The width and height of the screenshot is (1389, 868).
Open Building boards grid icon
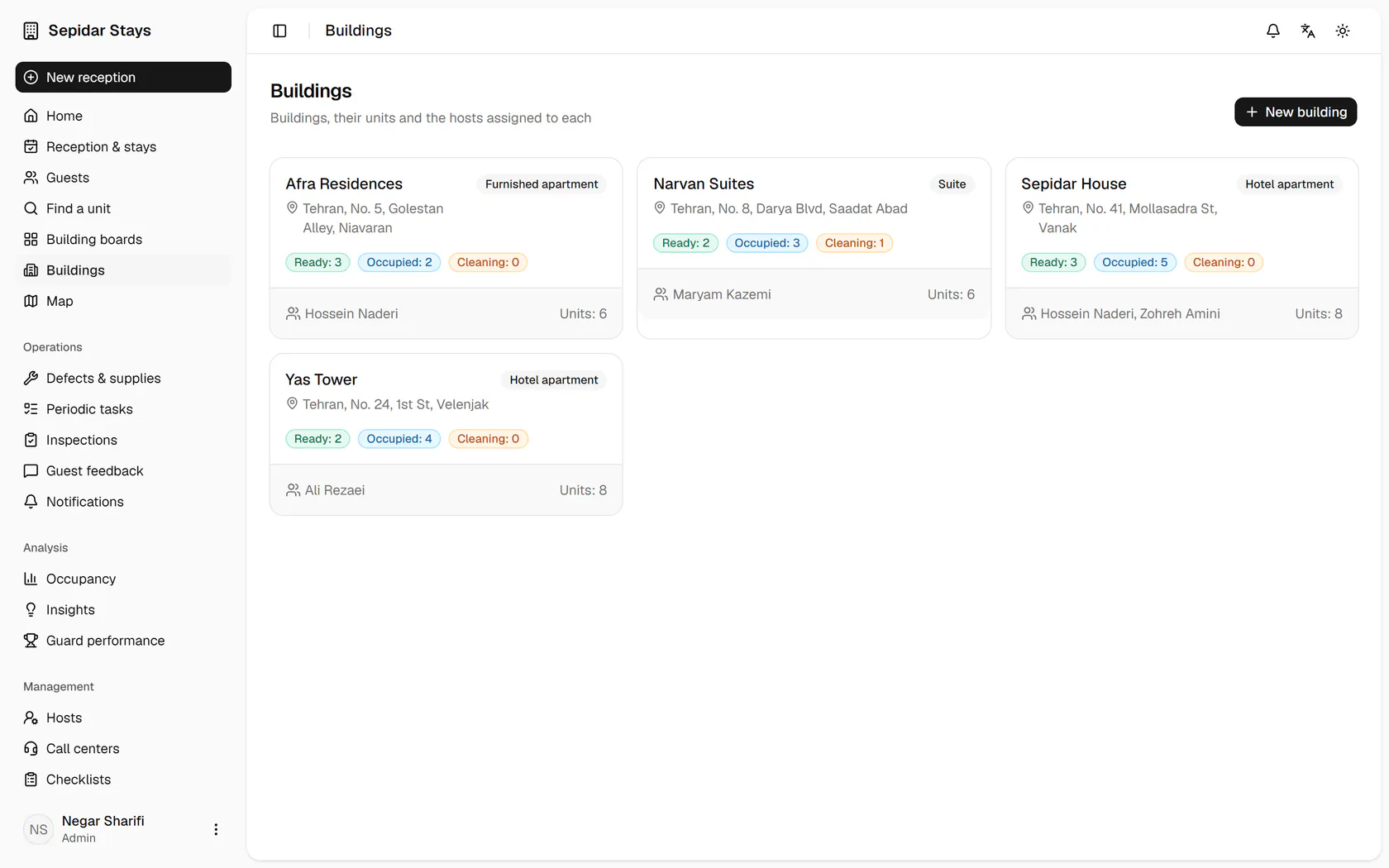(x=31, y=239)
